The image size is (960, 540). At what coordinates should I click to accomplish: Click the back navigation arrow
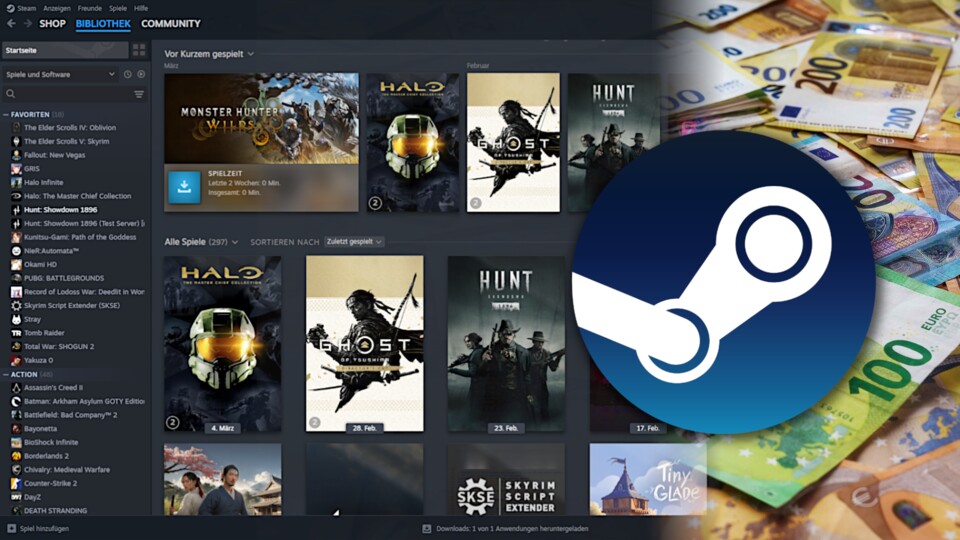click(11, 23)
